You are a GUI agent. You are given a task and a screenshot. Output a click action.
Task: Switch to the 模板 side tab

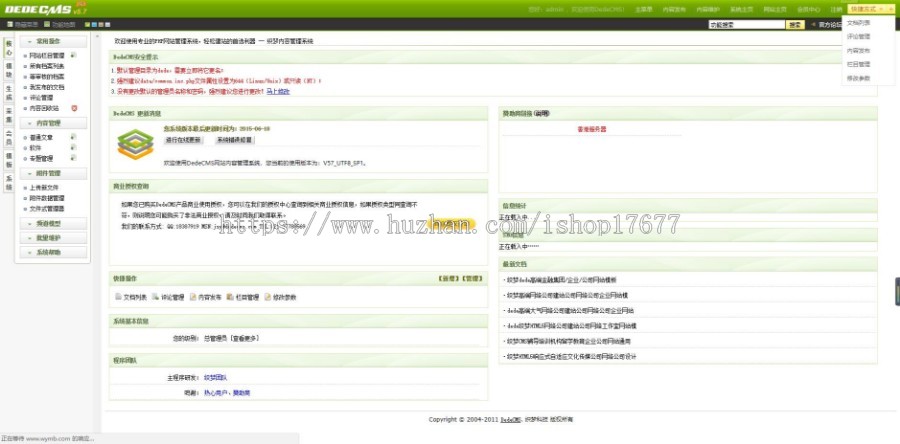[x=9, y=160]
